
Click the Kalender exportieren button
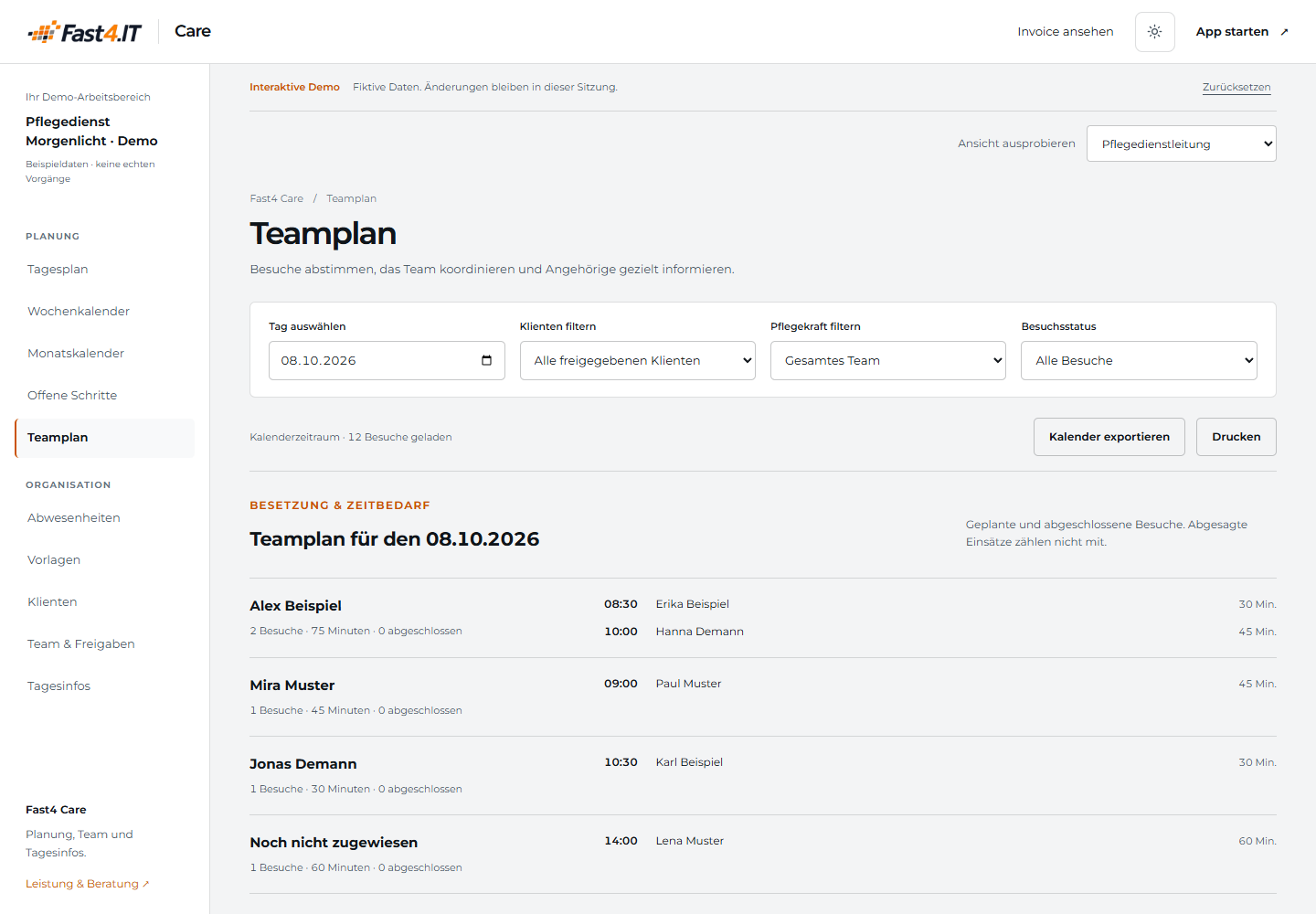(x=1109, y=437)
